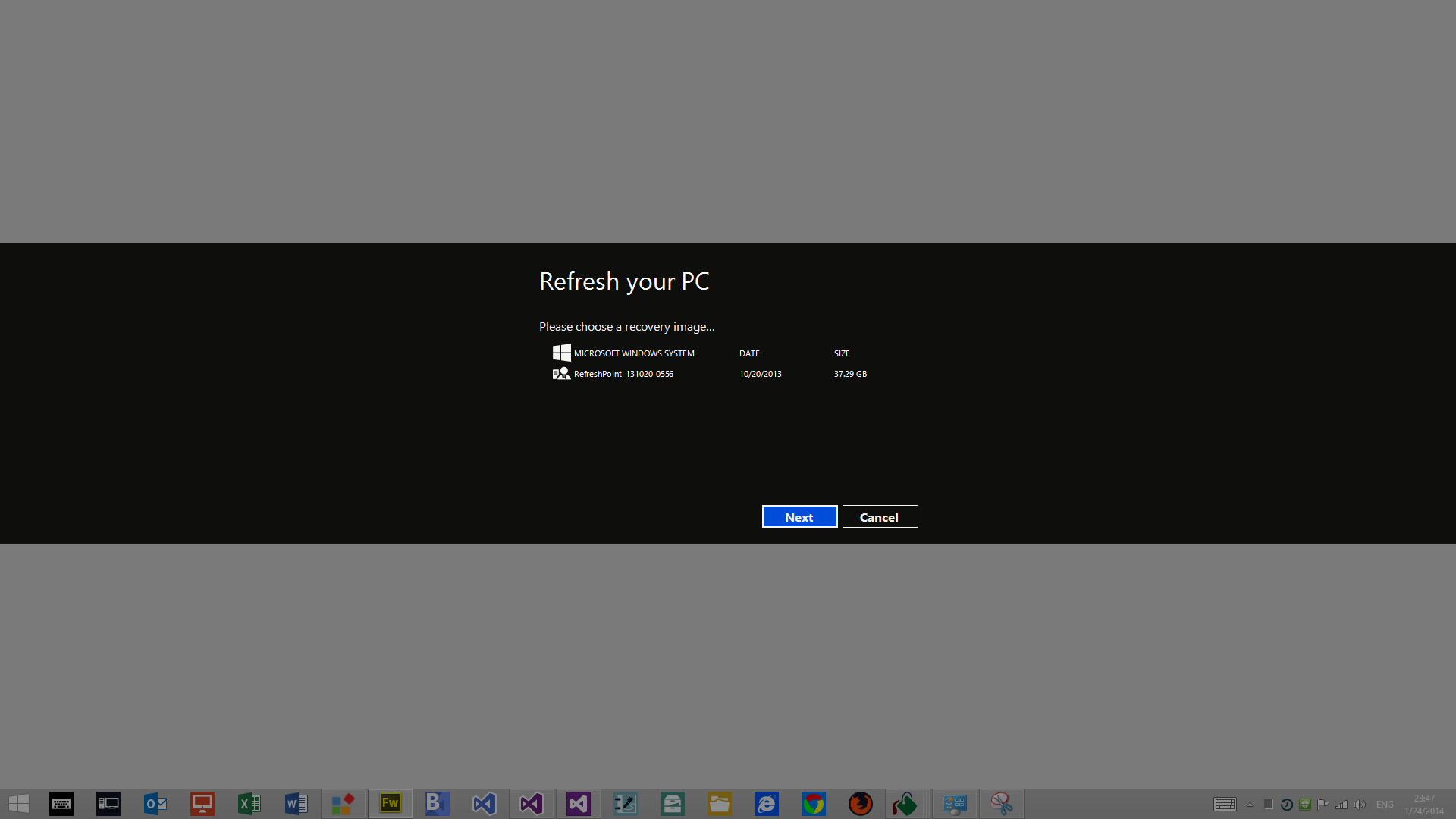Open the touch keyboard tray button

[1225, 805]
